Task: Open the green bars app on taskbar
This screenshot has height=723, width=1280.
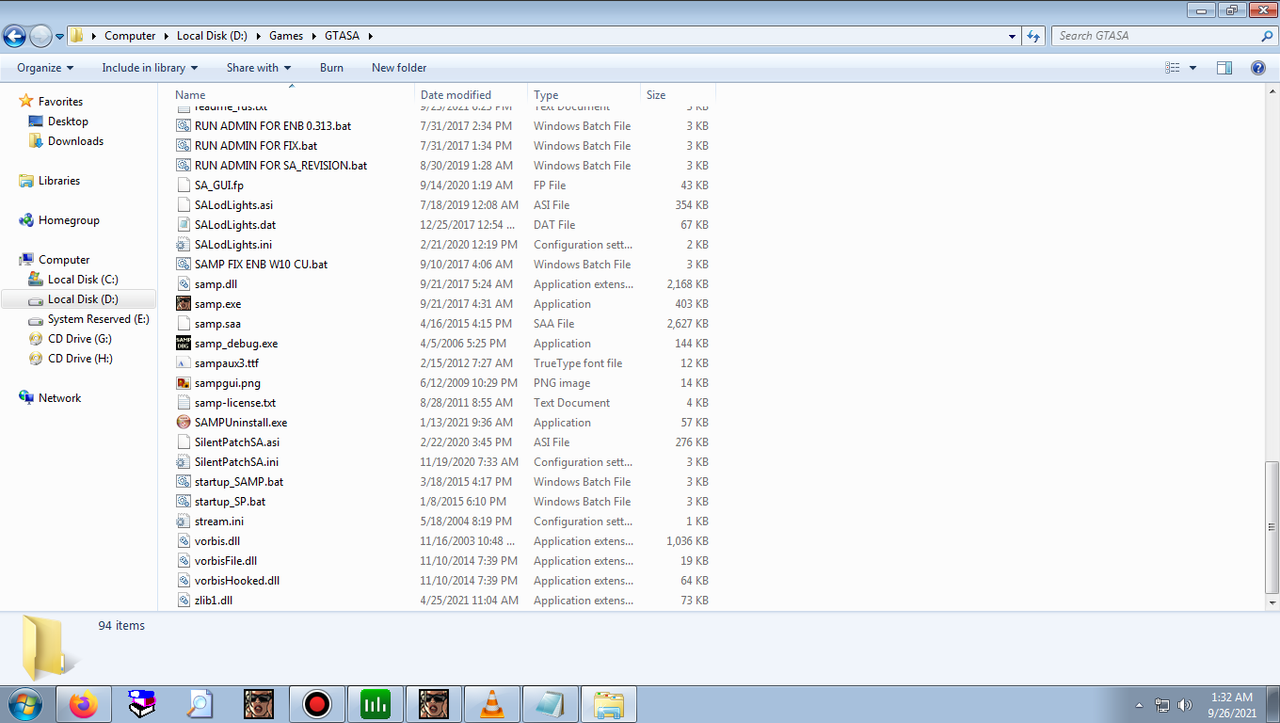Action: pos(375,704)
